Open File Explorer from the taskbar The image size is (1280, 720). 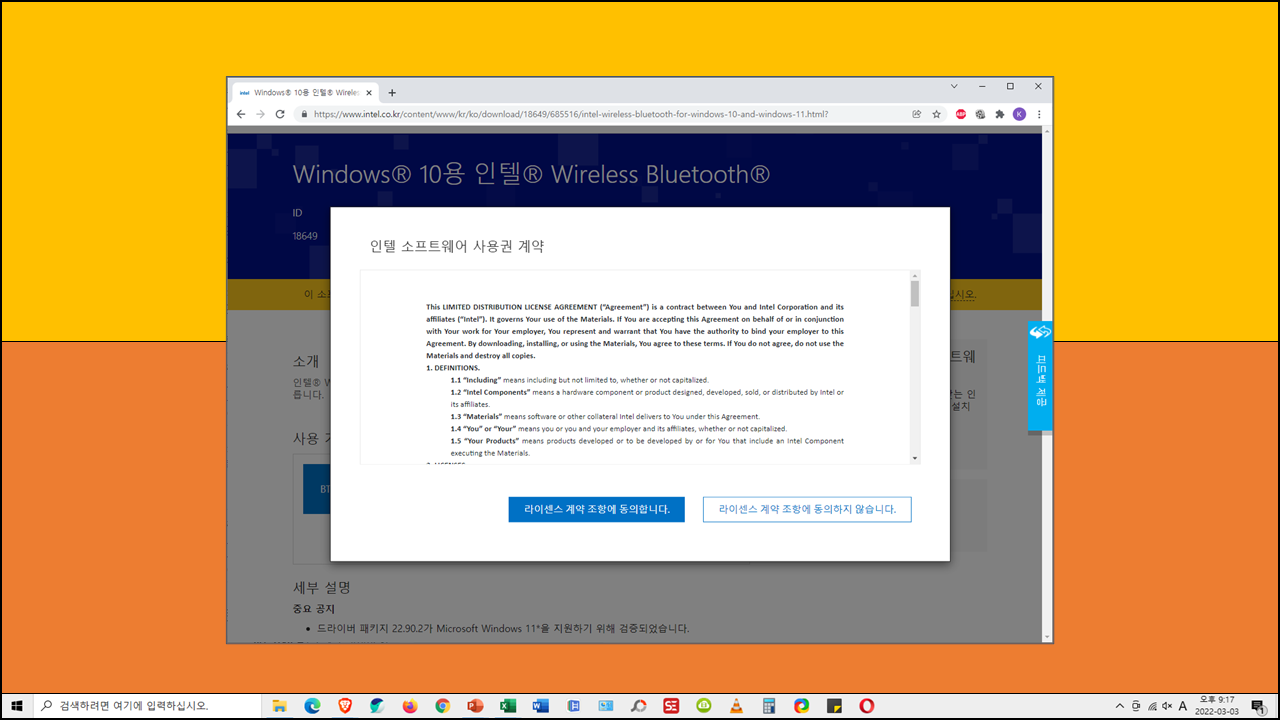tap(280, 706)
